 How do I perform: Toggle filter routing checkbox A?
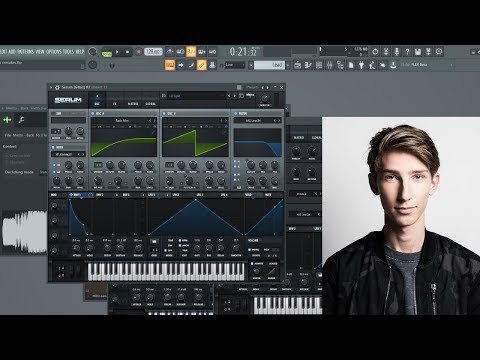235,162
